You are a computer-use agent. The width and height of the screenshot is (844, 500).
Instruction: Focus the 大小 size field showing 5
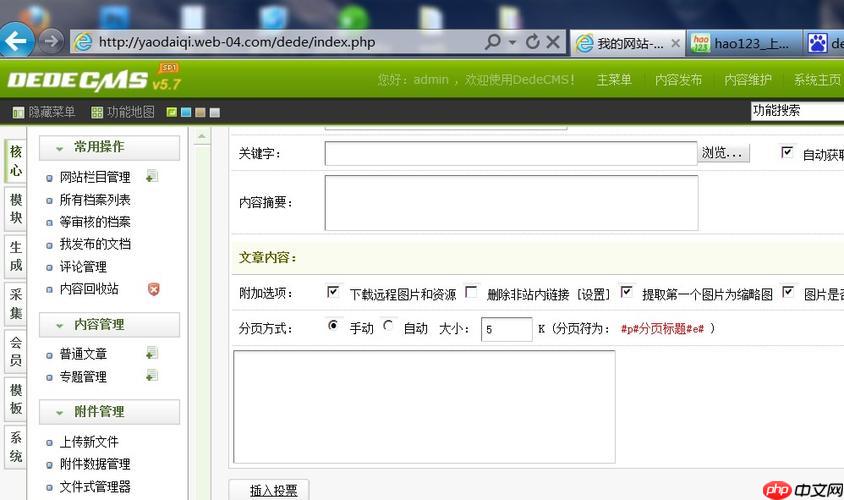coord(507,329)
